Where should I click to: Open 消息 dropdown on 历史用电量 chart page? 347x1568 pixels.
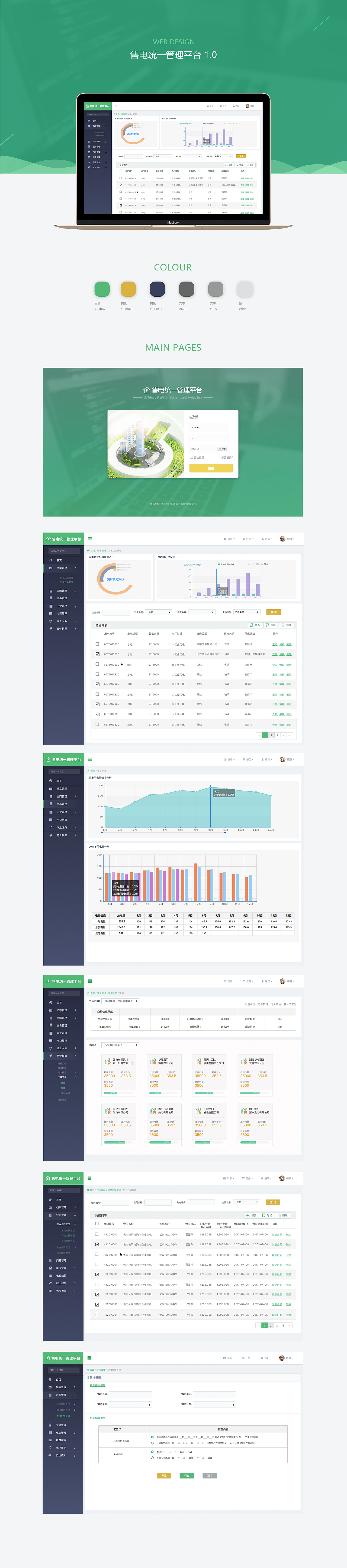click(229, 760)
